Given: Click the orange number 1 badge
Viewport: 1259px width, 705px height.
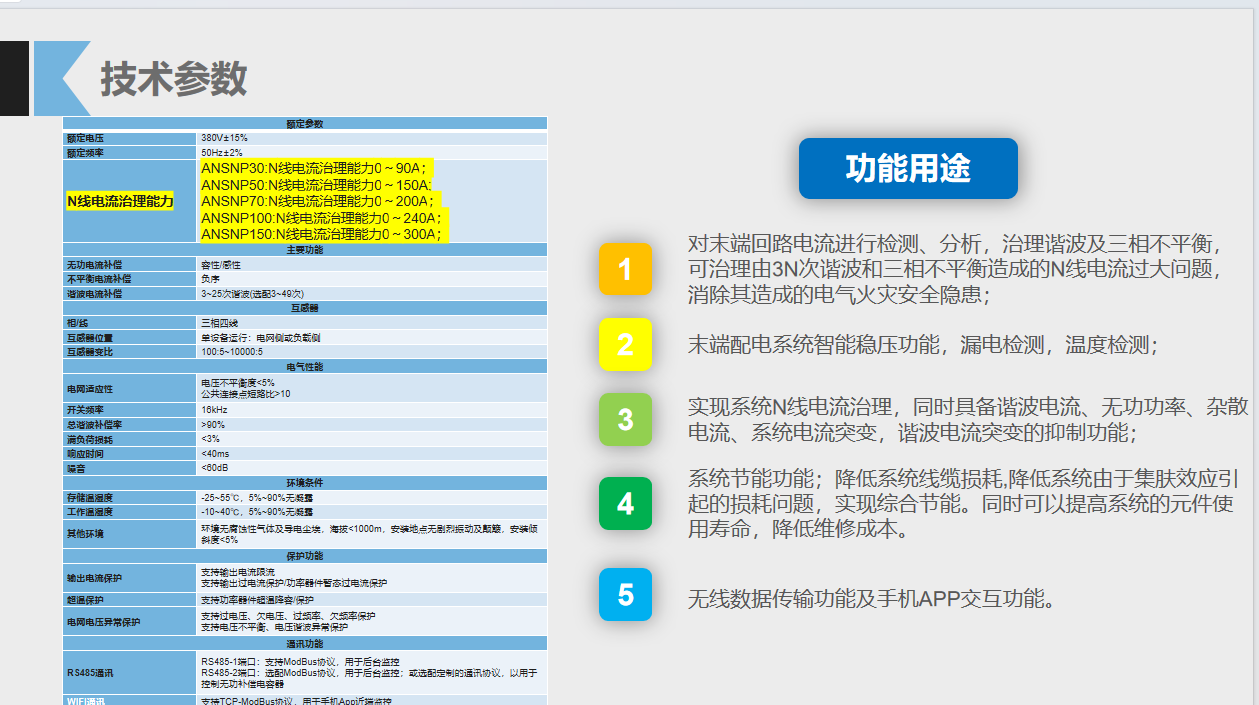Looking at the screenshot, I should [625, 269].
